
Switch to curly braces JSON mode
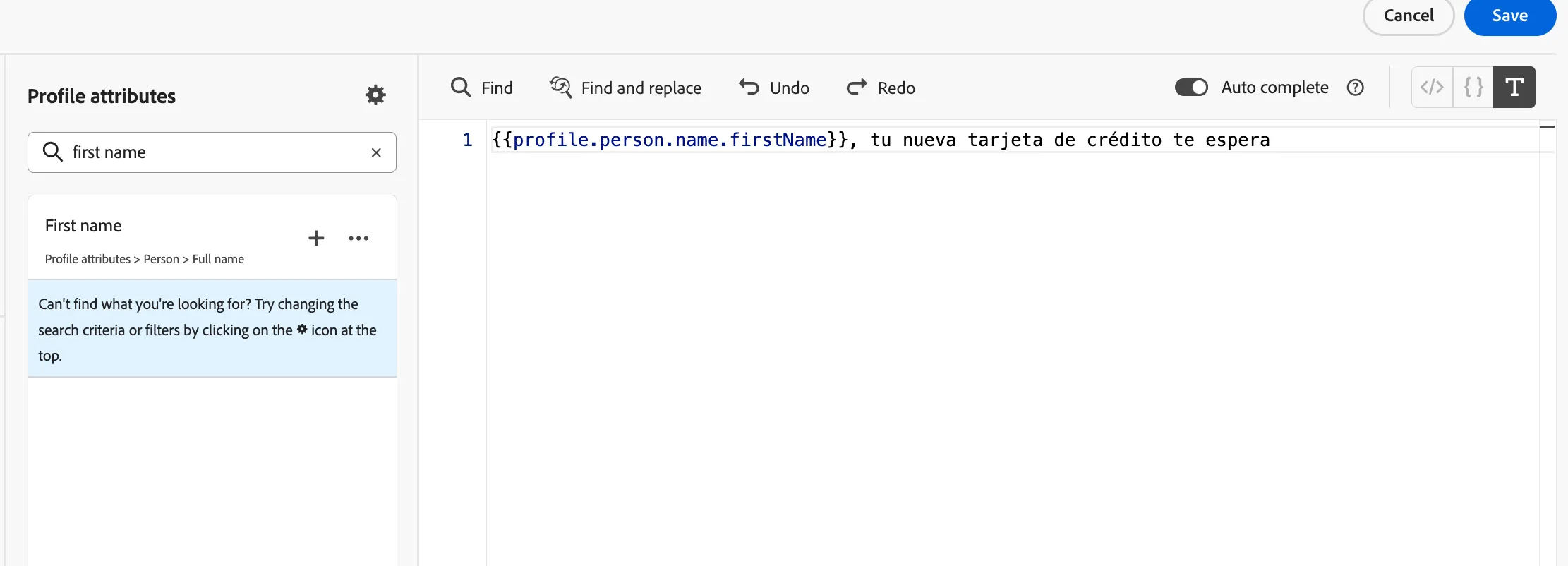coord(1473,87)
